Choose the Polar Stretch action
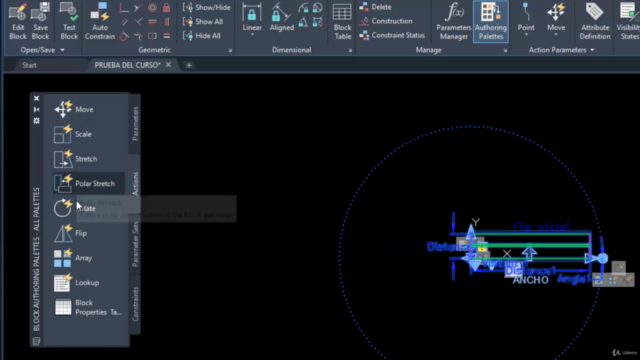Screen dimensions: 640x360 click(88, 184)
